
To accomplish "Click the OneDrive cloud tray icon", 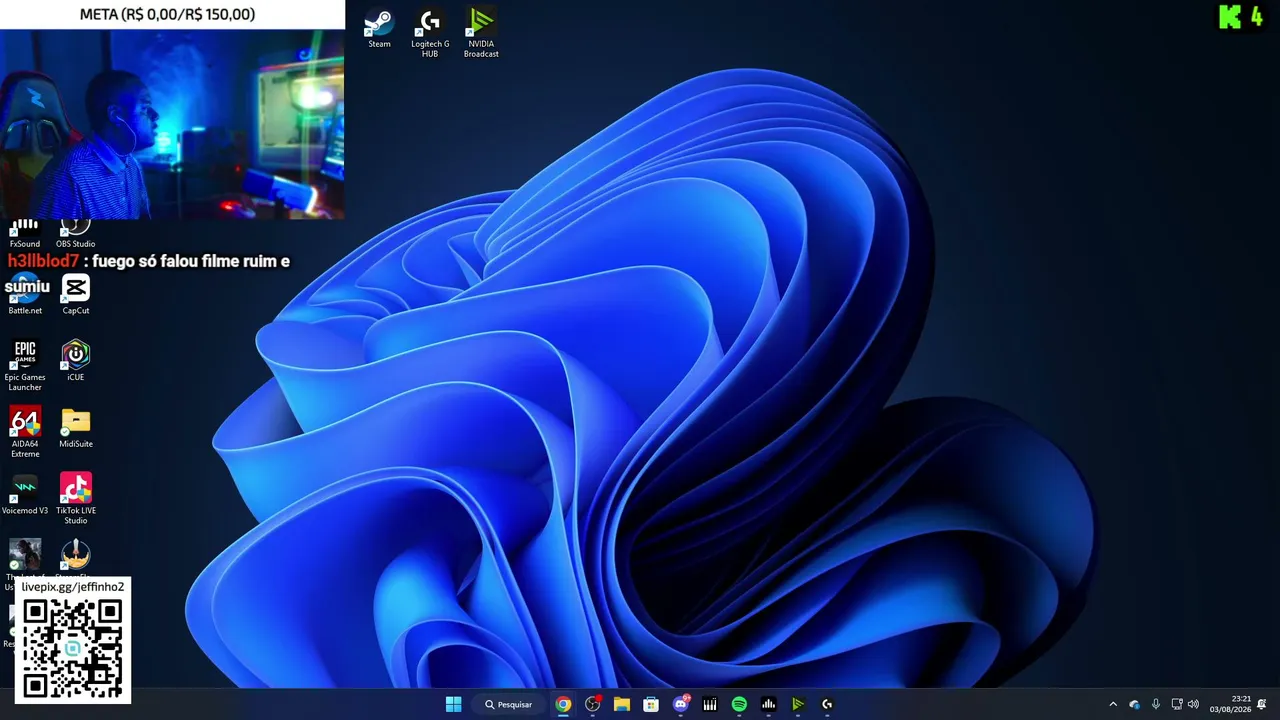I will tap(1134, 704).
